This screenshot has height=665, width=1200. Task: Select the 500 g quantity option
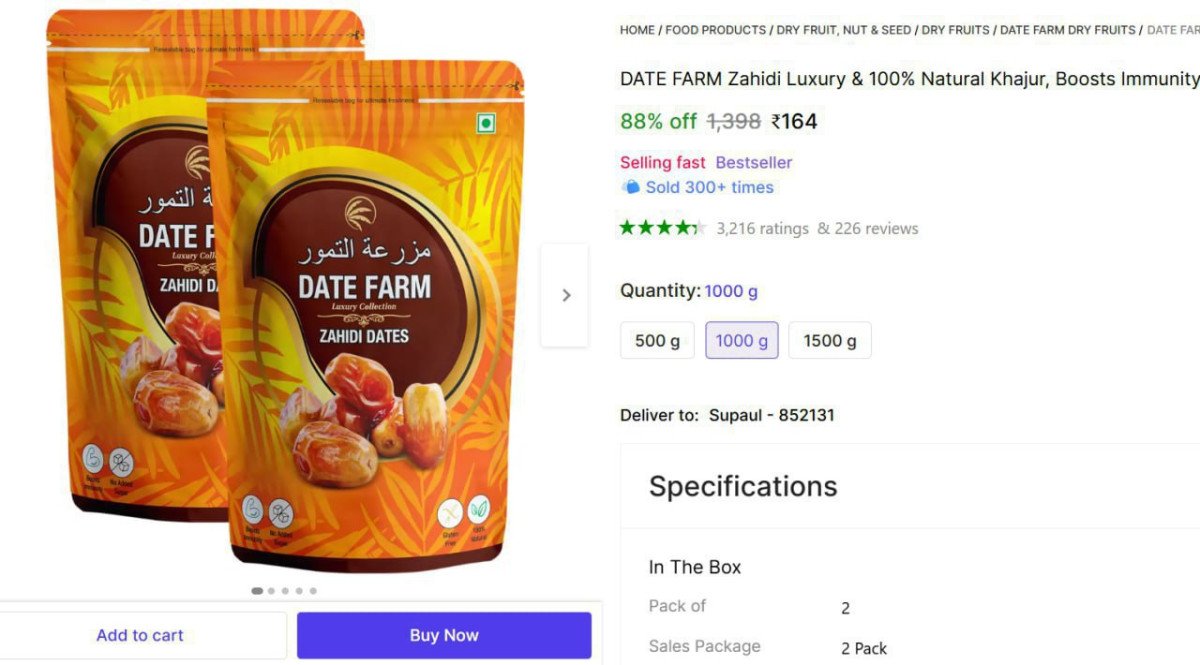click(657, 341)
